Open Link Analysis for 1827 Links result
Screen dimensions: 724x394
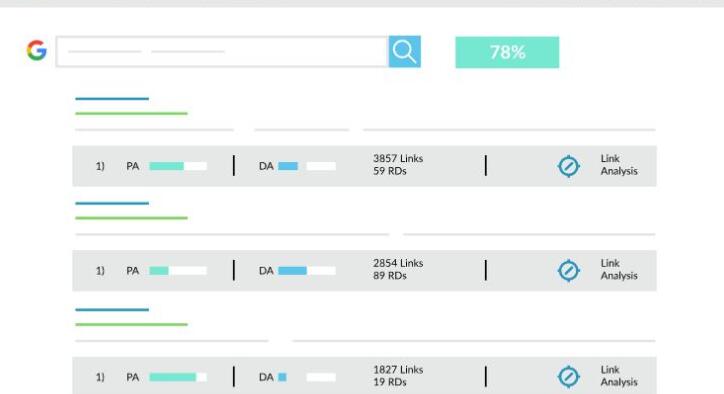pyautogui.click(x=619, y=376)
